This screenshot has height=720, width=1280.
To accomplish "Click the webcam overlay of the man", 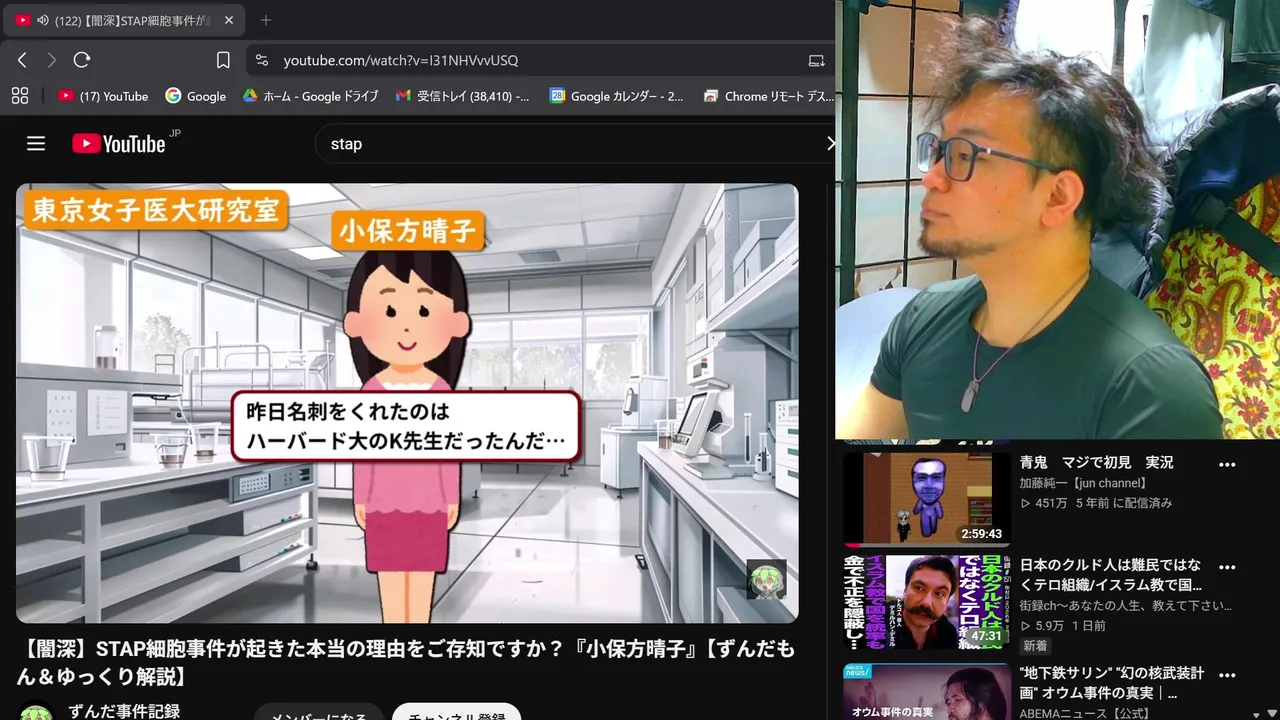I will (1058, 219).
